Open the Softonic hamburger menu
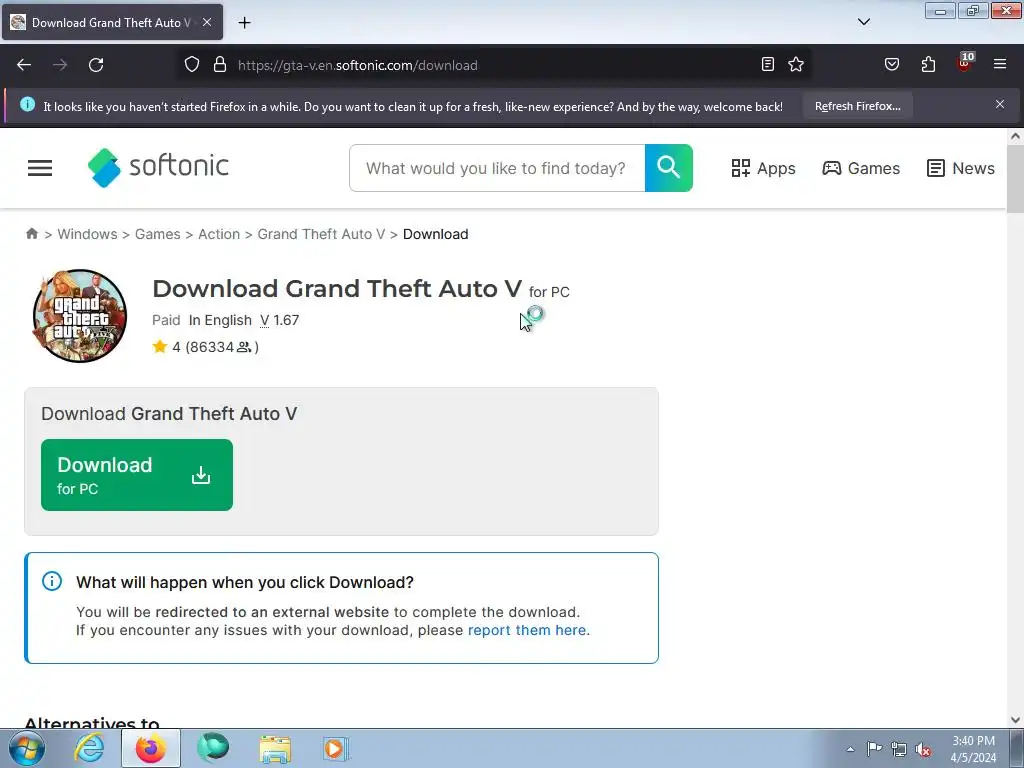1024x768 pixels. 40,168
